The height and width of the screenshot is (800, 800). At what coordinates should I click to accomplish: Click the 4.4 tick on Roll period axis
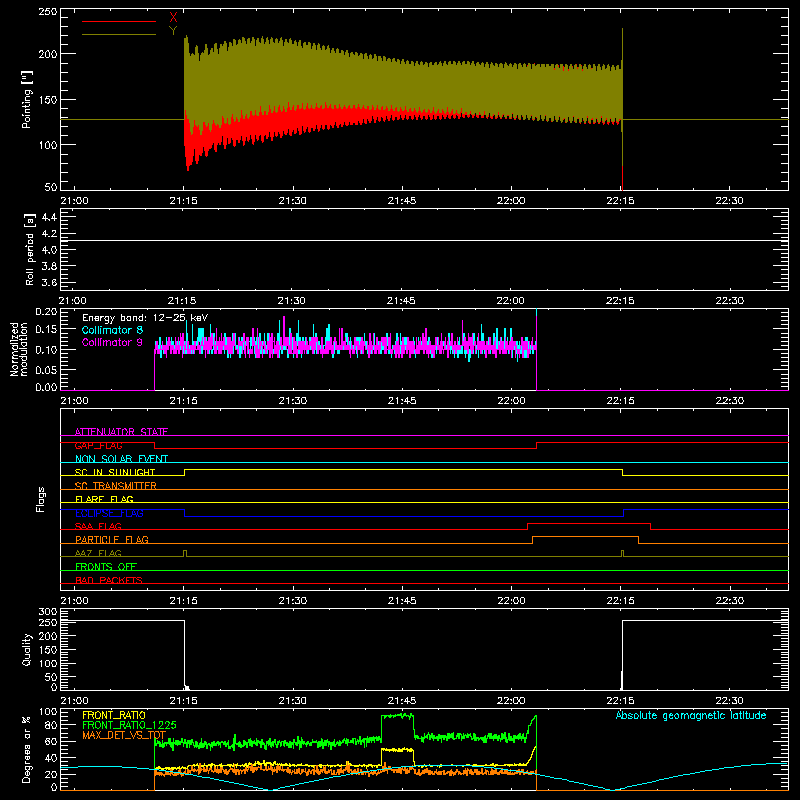click(x=49, y=217)
